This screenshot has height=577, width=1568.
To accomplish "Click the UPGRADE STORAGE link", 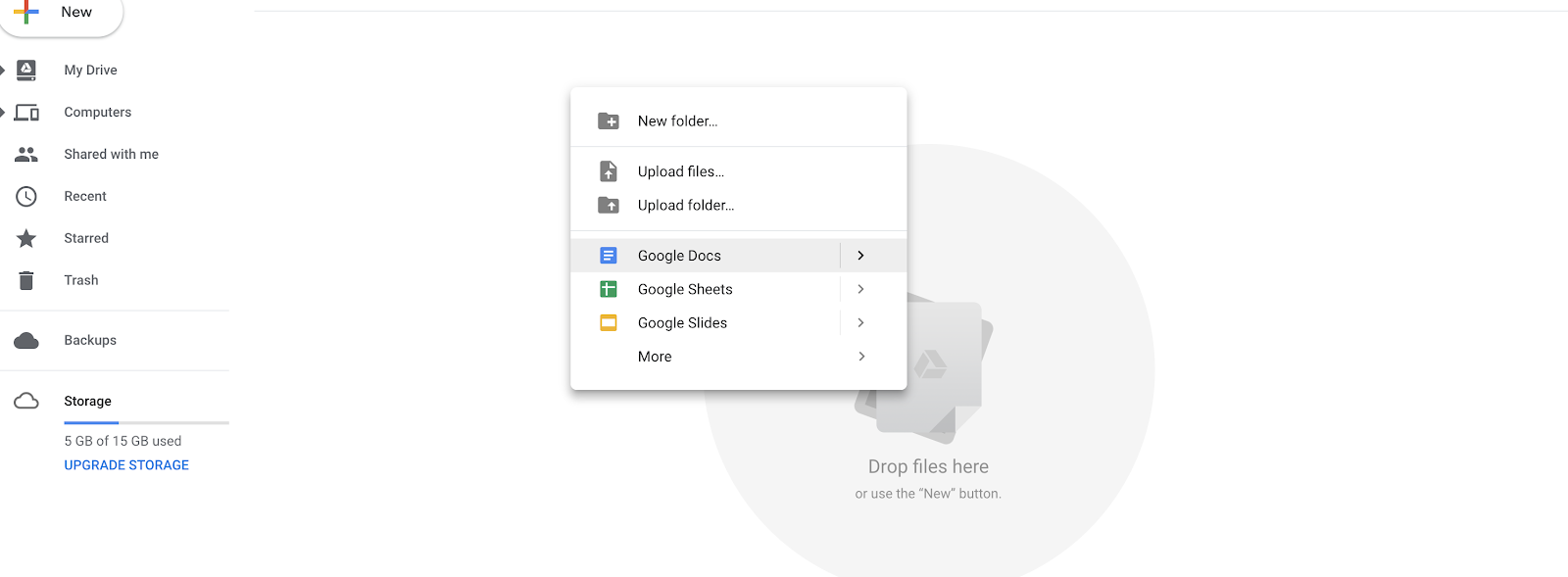I will [126, 465].
